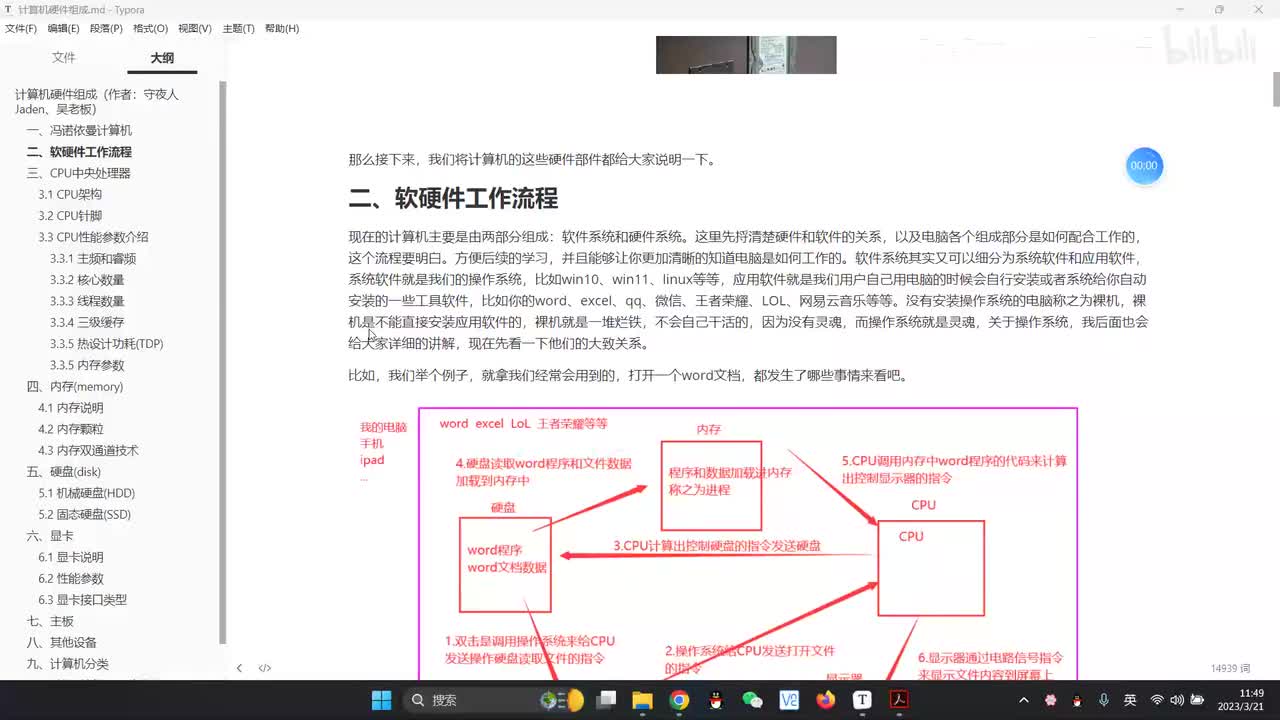Go to outline item 六、显卡

pos(50,536)
